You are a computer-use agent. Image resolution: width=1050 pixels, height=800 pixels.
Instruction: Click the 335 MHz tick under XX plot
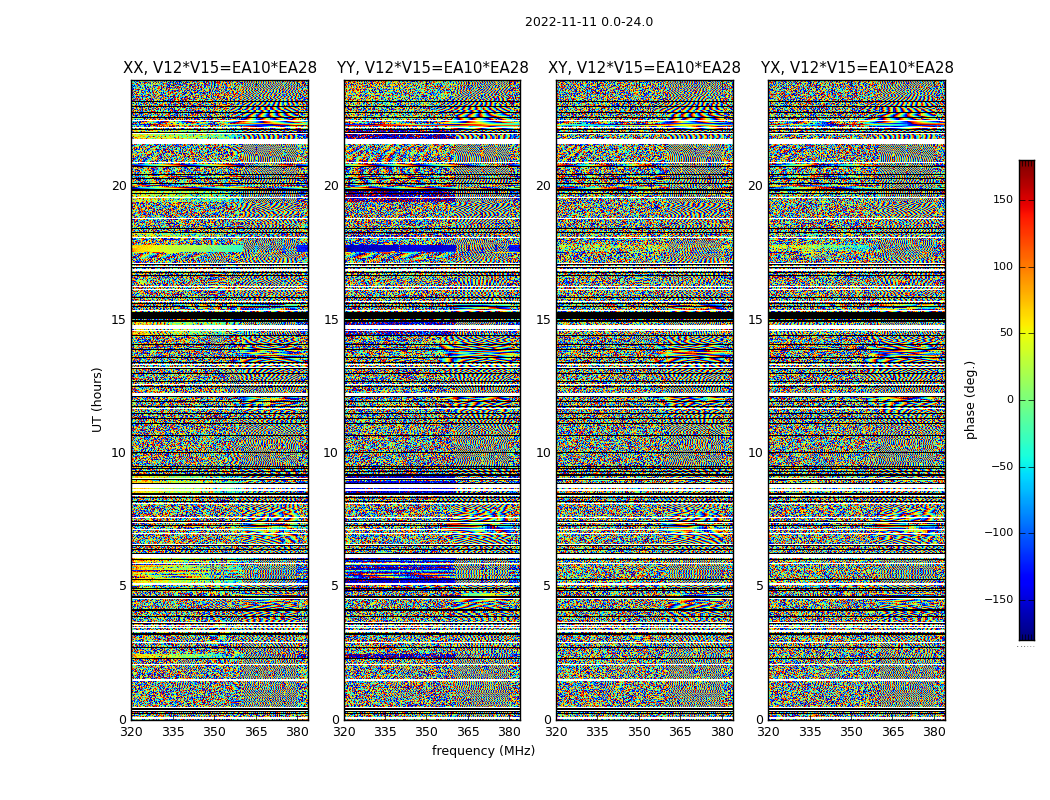173,732
